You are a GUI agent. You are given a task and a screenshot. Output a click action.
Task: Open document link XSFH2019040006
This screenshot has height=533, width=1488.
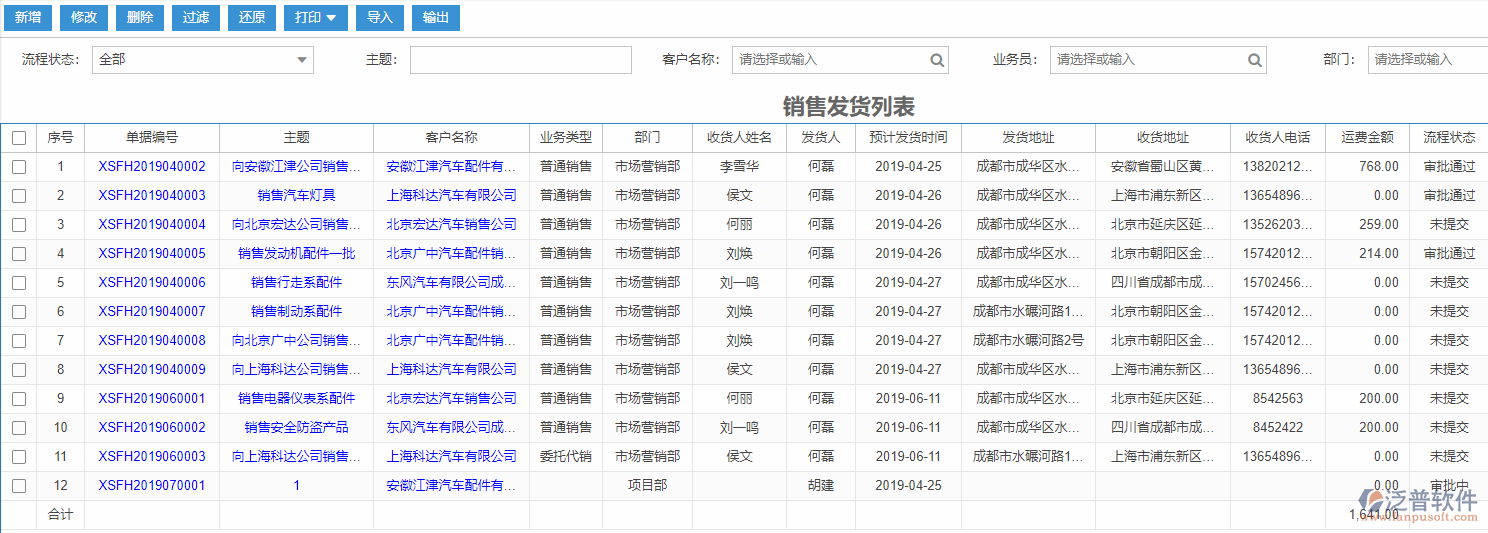click(x=152, y=283)
